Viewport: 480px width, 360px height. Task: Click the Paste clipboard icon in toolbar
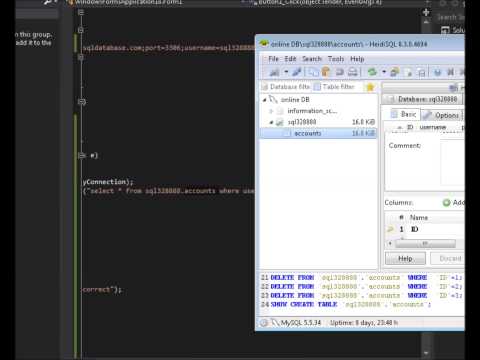coord(326,72)
